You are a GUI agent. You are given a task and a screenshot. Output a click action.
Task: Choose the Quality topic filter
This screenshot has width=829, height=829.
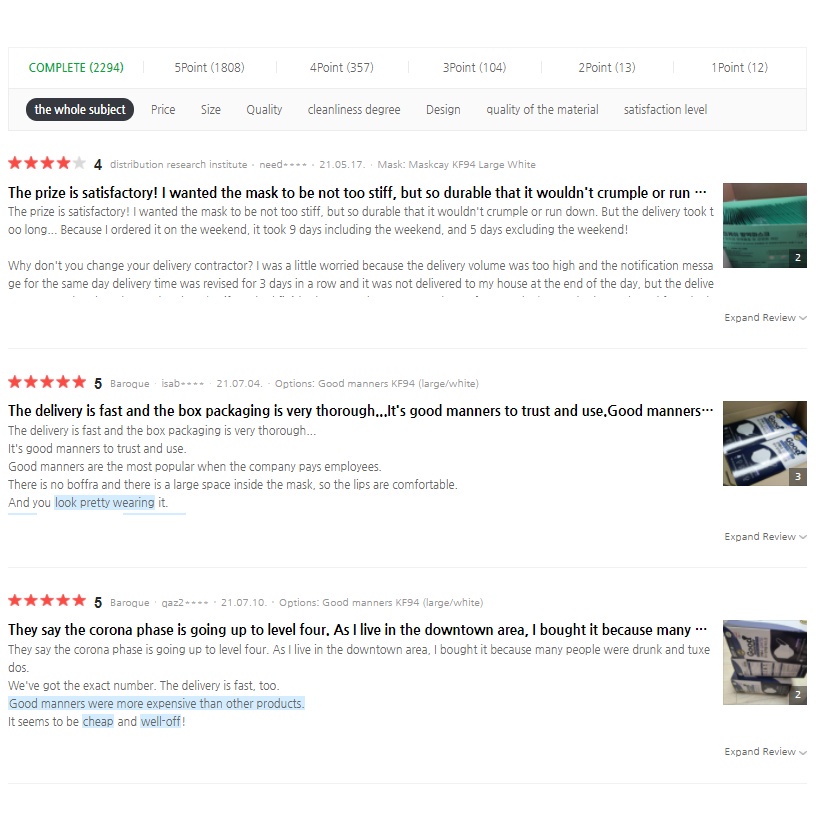click(x=264, y=110)
